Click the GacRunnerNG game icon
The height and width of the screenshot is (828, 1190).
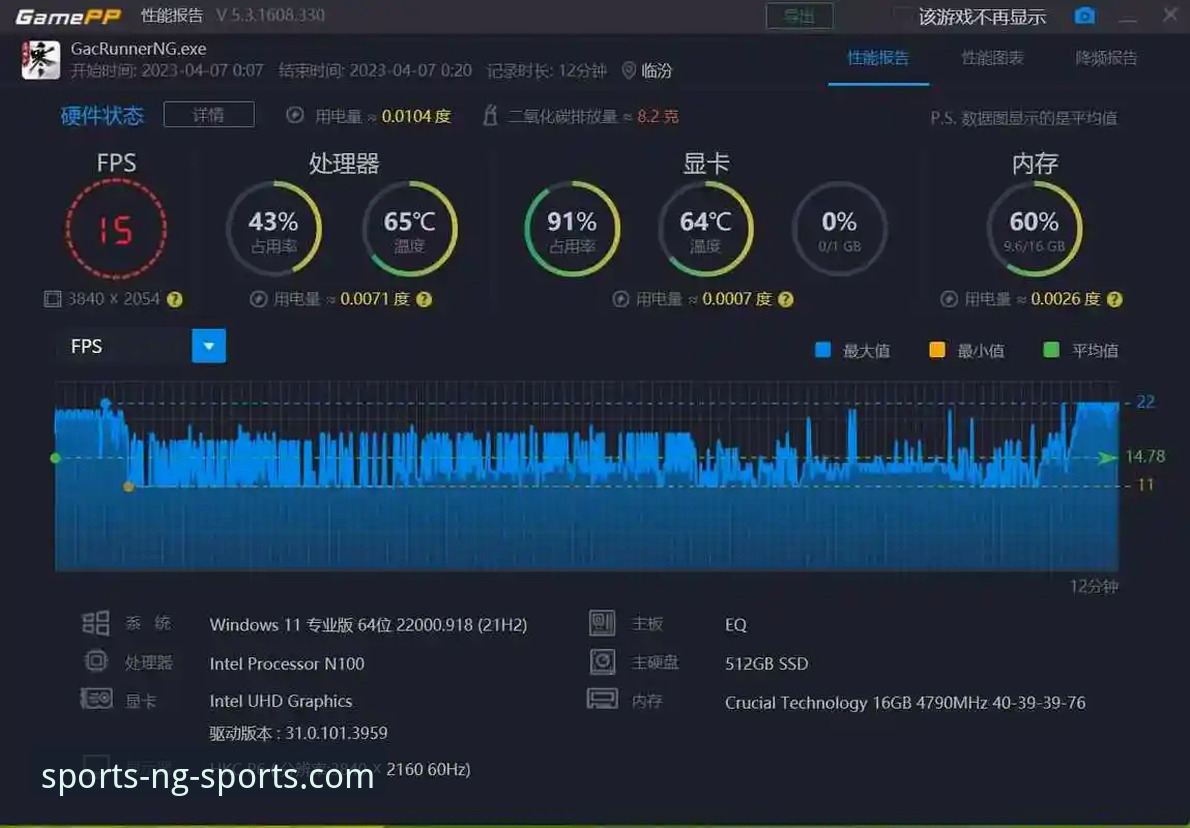(x=41, y=59)
